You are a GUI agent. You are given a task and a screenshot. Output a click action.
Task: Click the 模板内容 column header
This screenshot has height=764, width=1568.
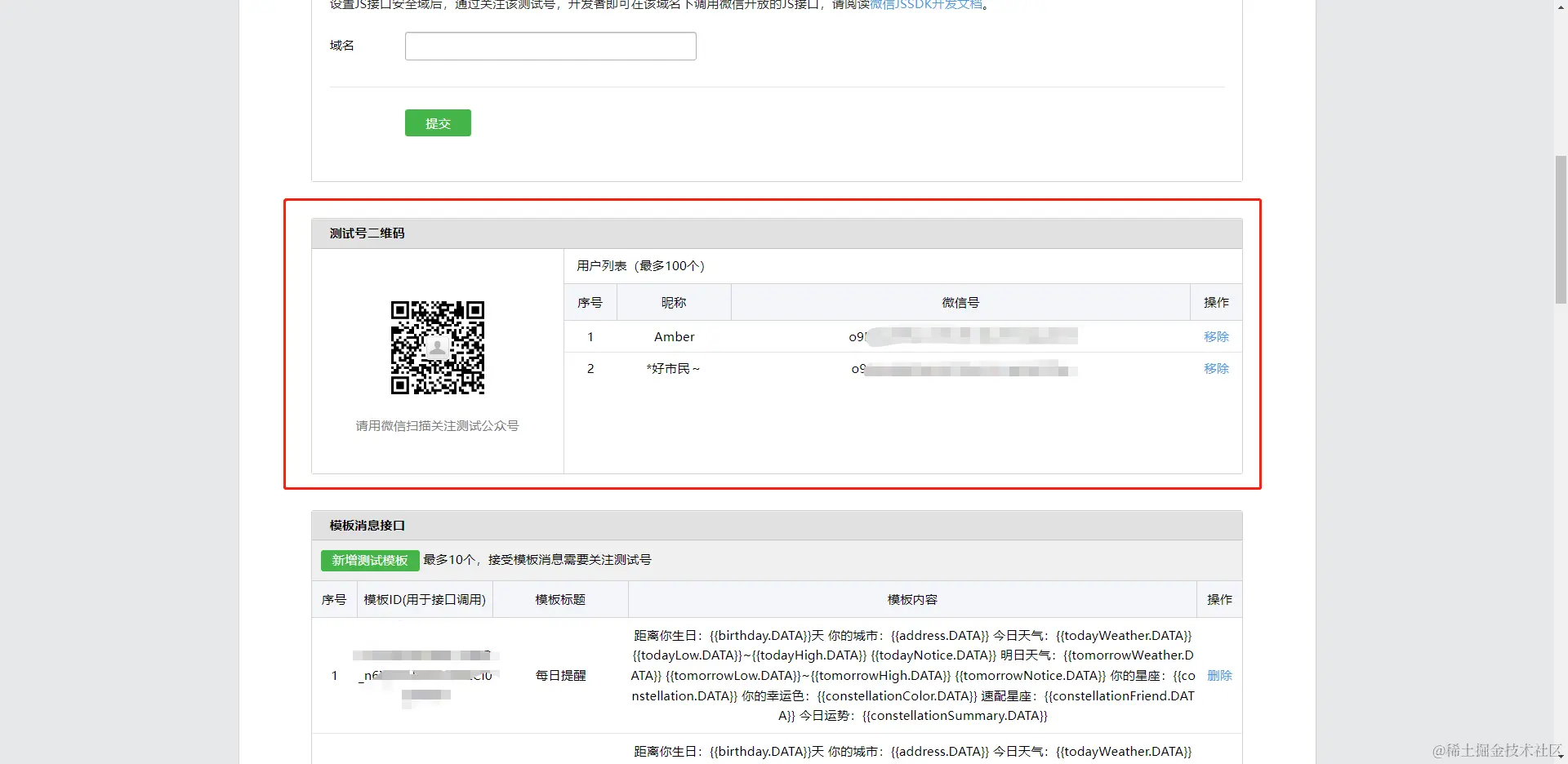(912, 598)
